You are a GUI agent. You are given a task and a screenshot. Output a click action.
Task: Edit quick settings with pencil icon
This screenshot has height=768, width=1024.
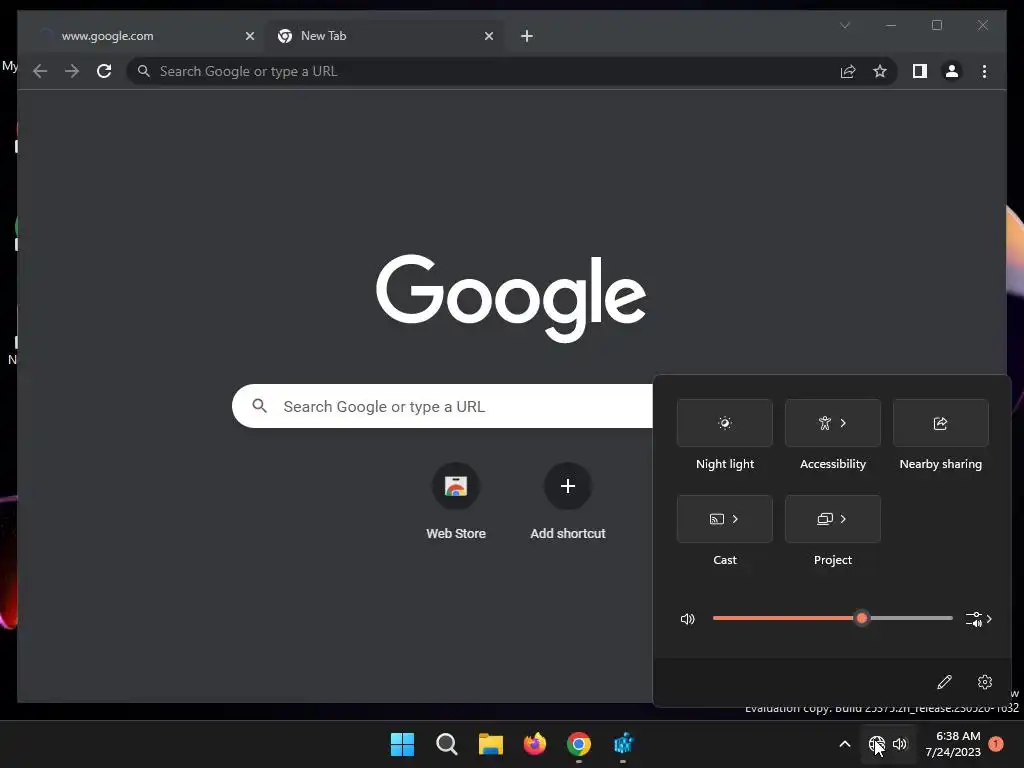pyautogui.click(x=944, y=682)
